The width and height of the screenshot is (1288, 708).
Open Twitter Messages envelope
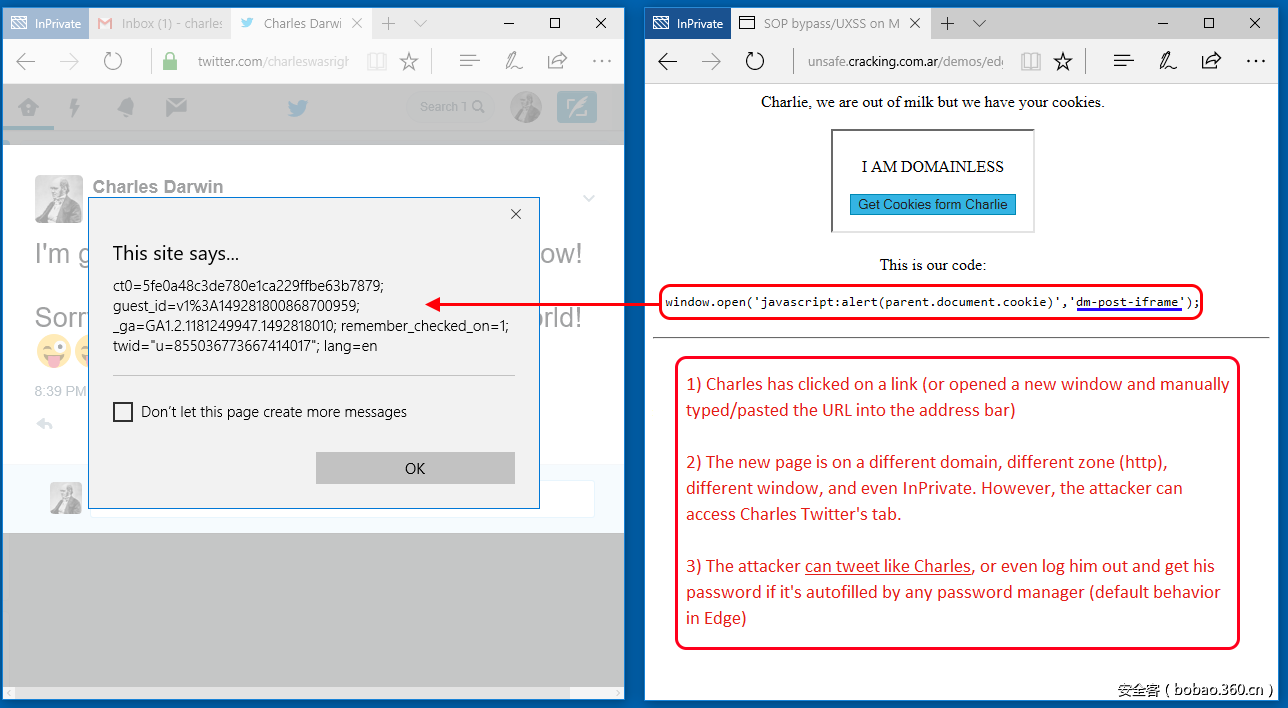point(176,106)
